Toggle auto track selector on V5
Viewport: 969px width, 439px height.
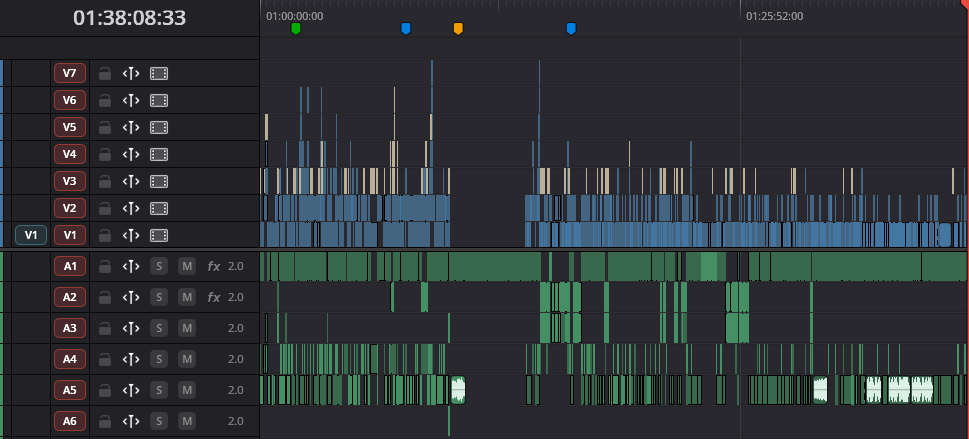coord(131,127)
